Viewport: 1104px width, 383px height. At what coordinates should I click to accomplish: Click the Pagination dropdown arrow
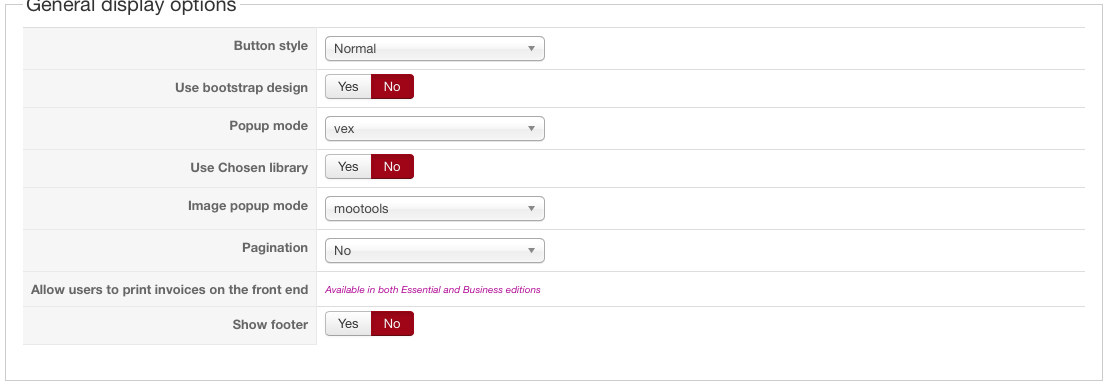532,251
